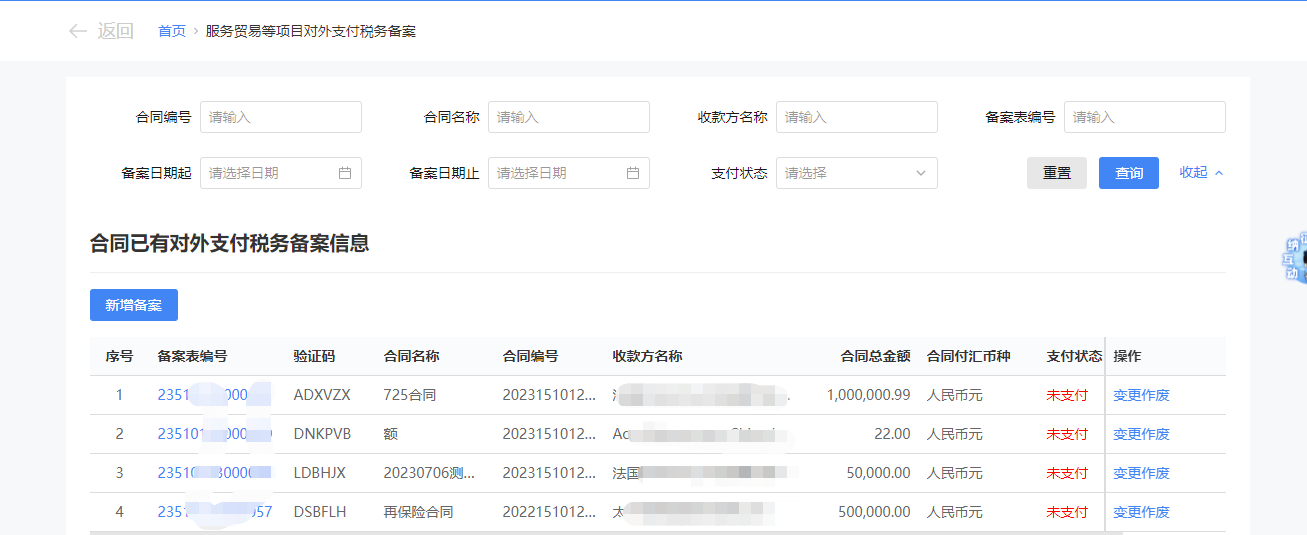Open calendar icon in 备案日期止 field
The image size is (1307, 535).
point(633,173)
